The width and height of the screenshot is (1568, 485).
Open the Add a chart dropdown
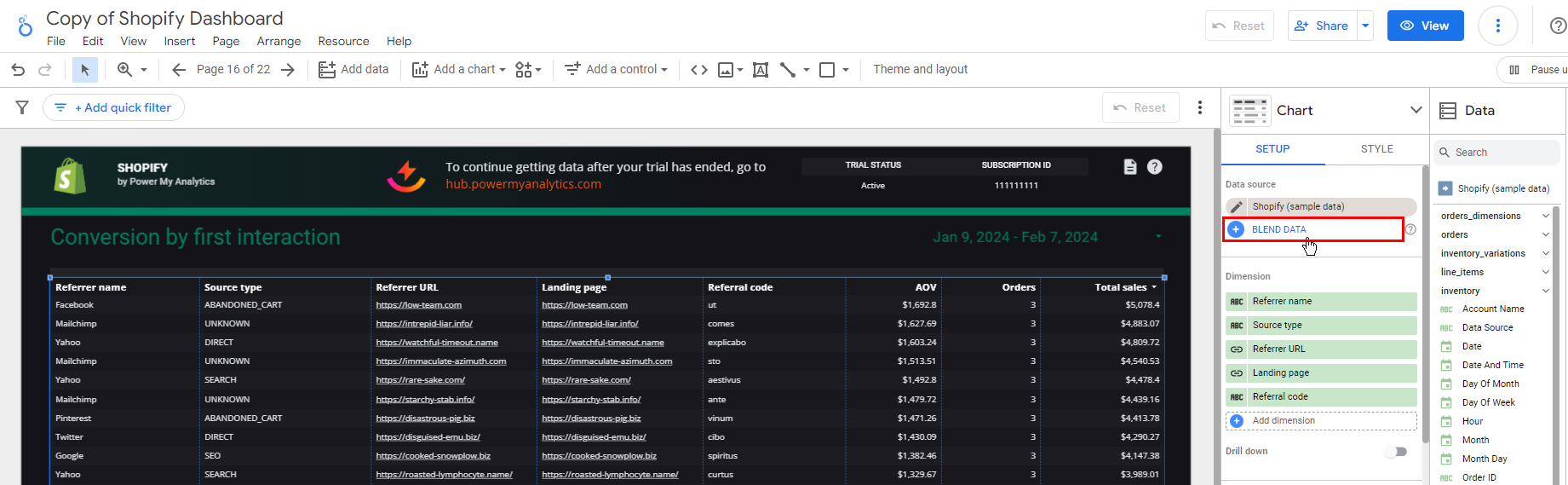[x=459, y=70]
